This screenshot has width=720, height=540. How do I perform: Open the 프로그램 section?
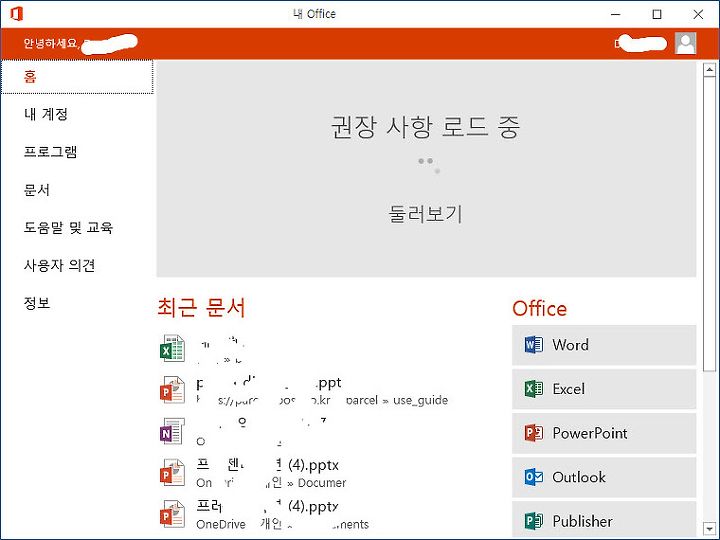(x=51, y=152)
